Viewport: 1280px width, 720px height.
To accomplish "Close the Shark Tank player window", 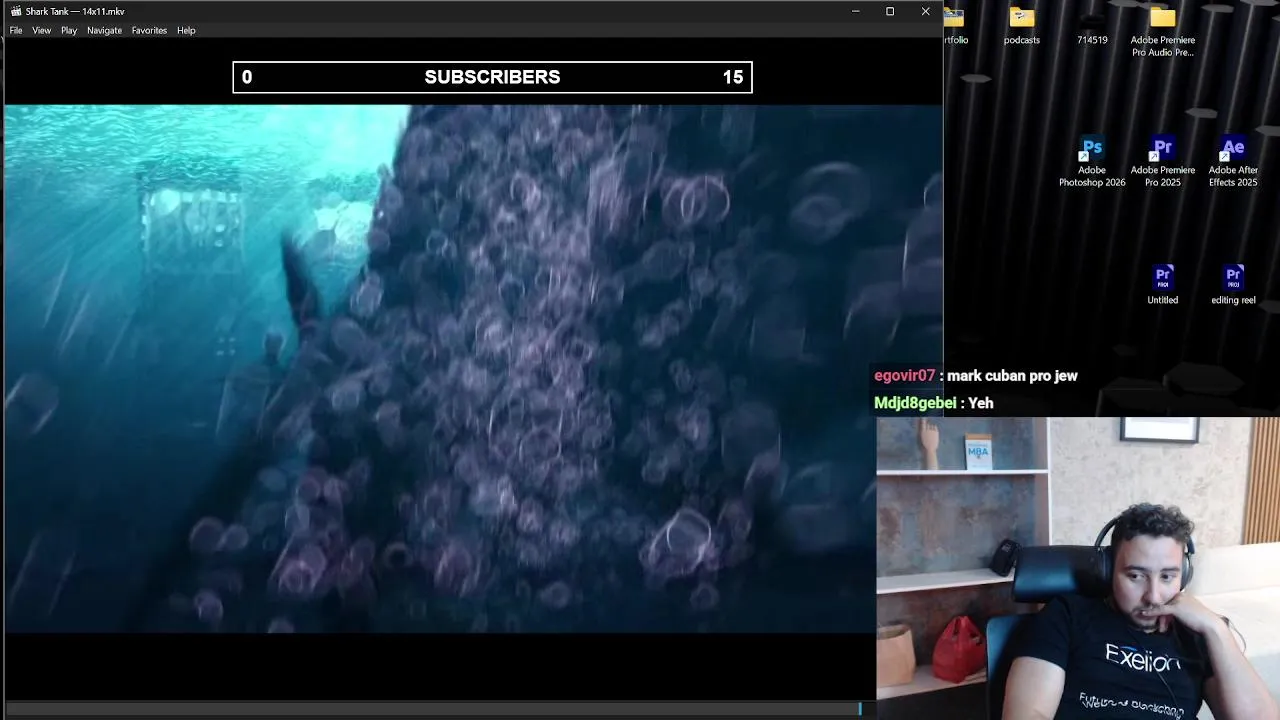I will 925,11.
